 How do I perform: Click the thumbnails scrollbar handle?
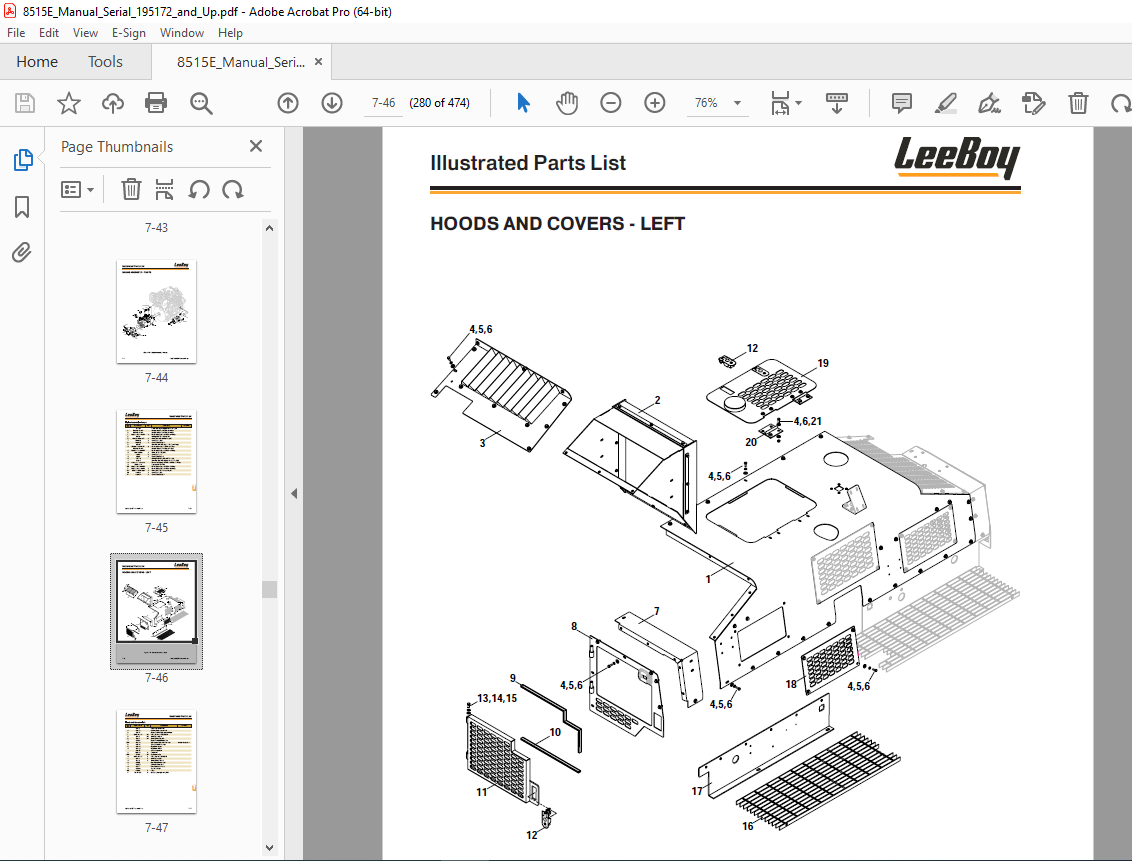[269, 589]
